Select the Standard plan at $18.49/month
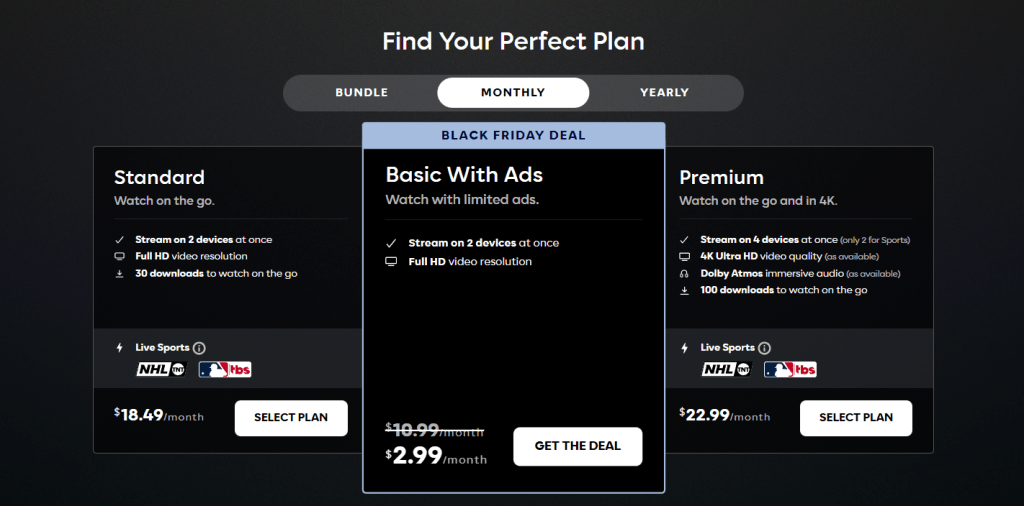 [x=291, y=418]
